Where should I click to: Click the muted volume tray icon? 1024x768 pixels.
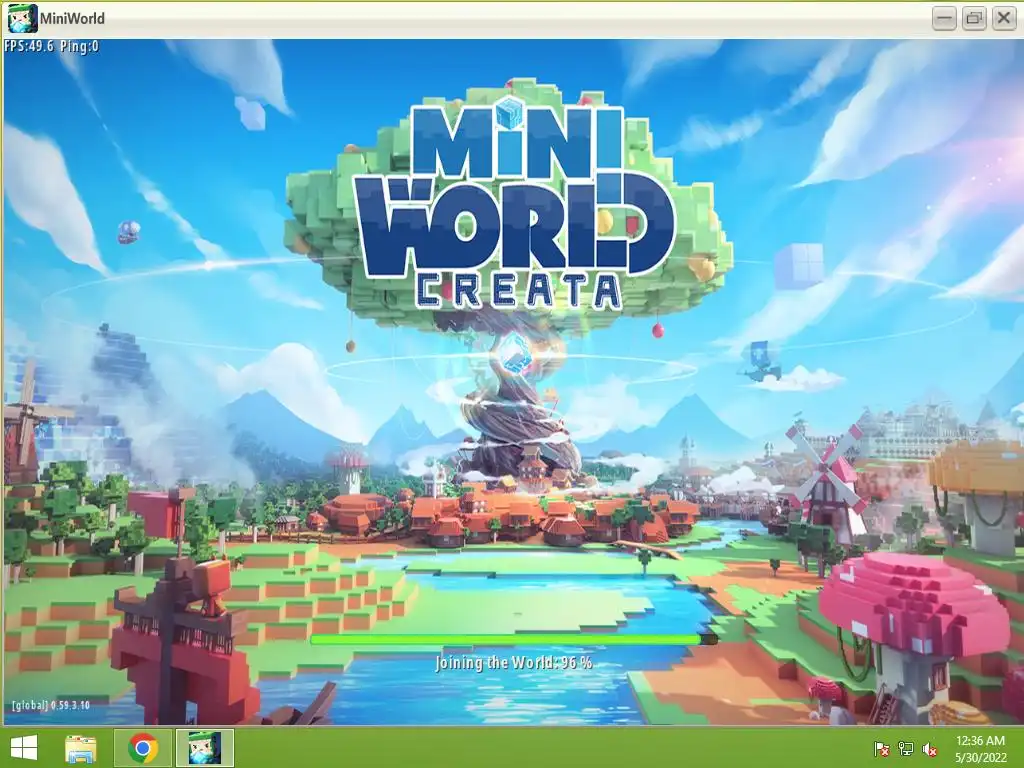pyautogui.click(x=929, y=748)
